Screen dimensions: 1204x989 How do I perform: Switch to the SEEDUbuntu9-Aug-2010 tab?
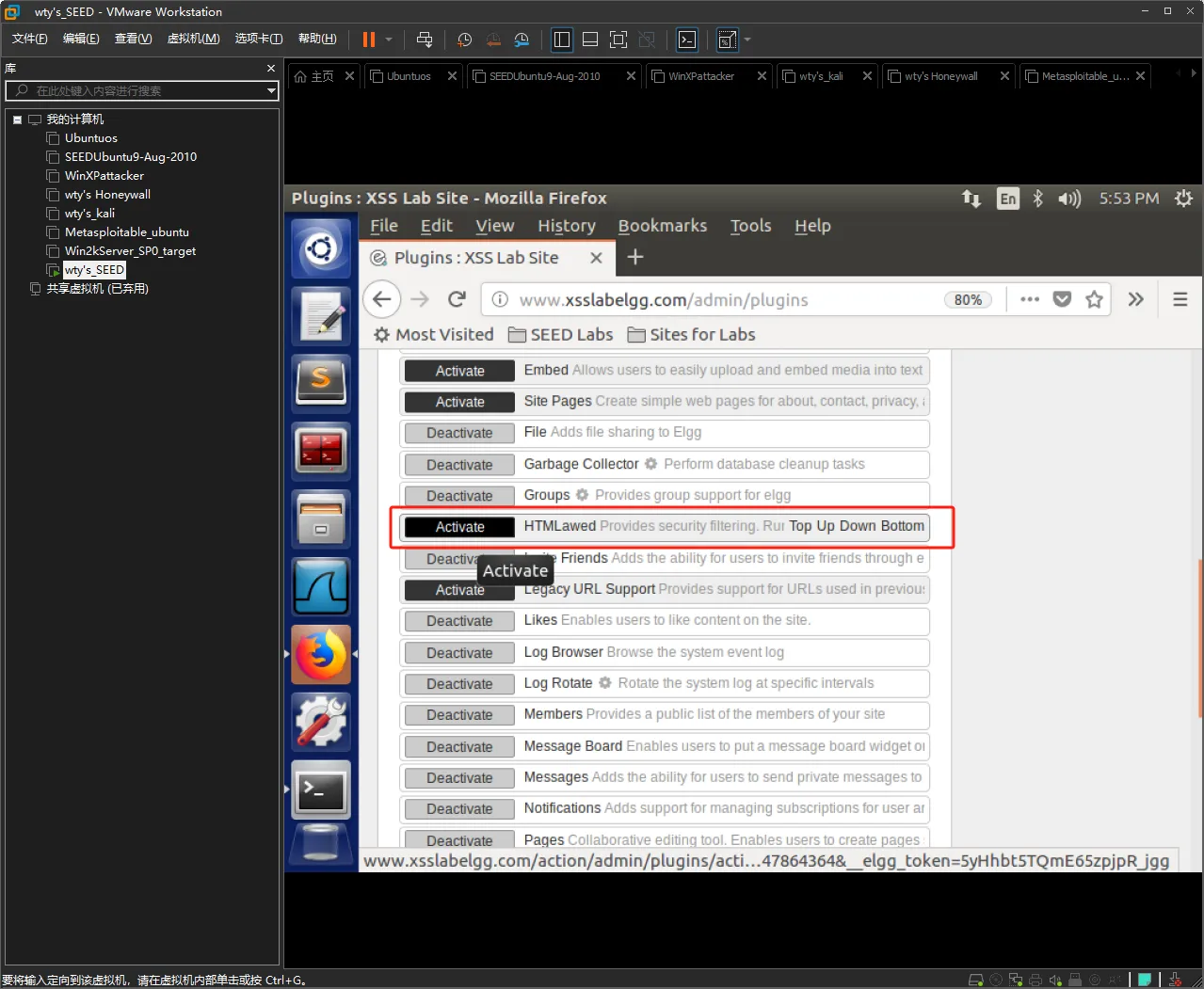[544, 76]
